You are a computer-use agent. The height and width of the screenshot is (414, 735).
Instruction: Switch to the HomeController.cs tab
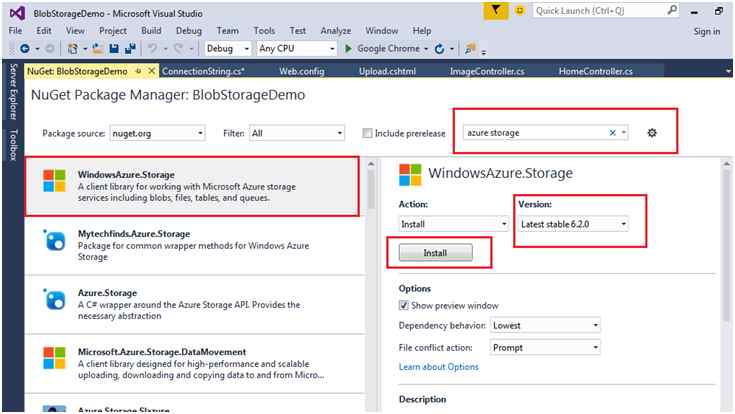click(595, 71)
